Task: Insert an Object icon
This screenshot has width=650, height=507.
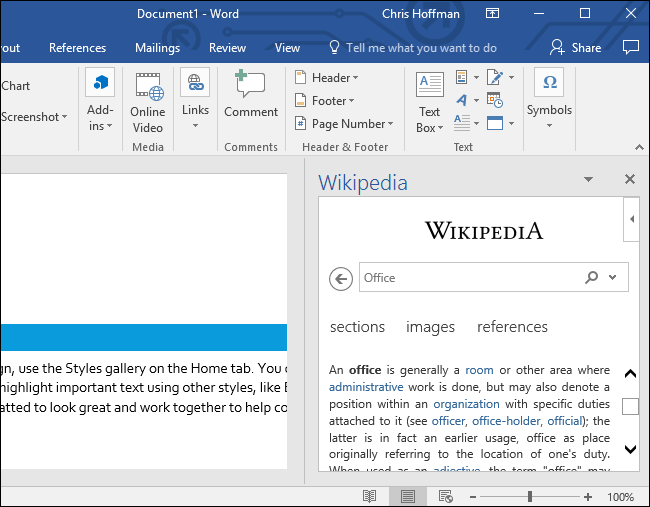Action: [x=495, y=123]
